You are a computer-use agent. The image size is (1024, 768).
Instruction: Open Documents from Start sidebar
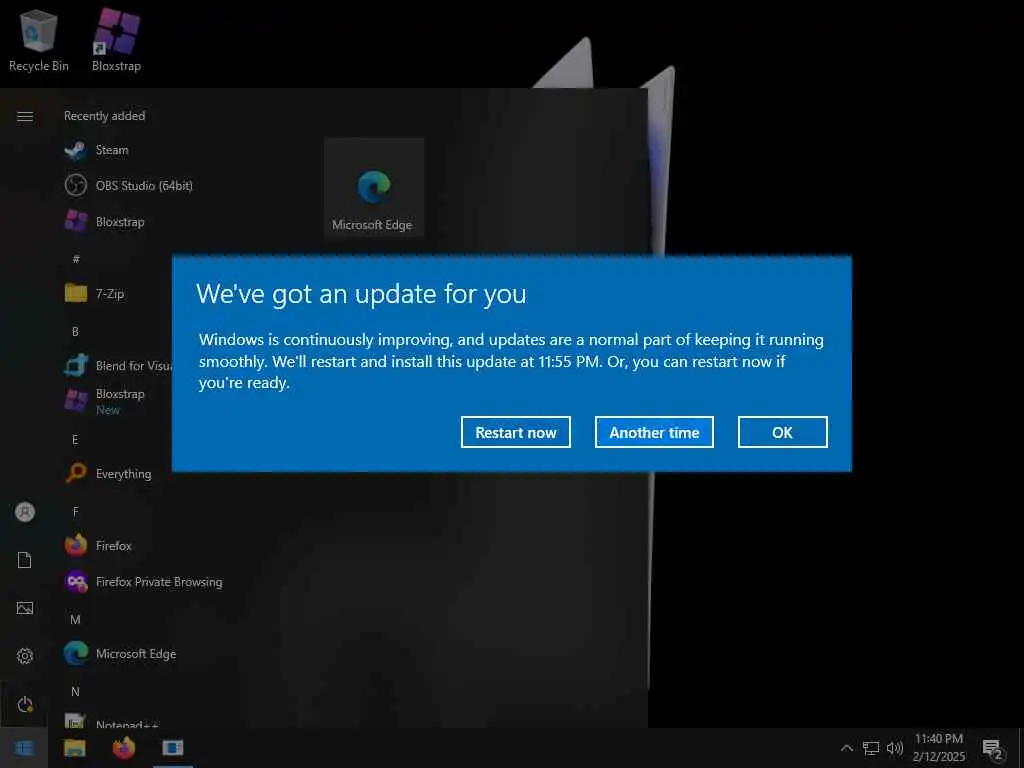tap(25, 560)
